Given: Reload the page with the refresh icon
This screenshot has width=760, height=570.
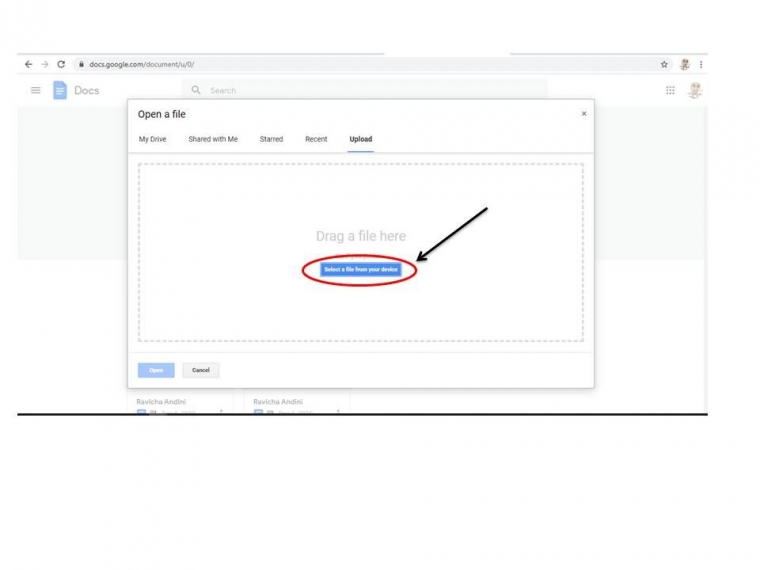Looking at the screenshot, I should pos(61,64).
